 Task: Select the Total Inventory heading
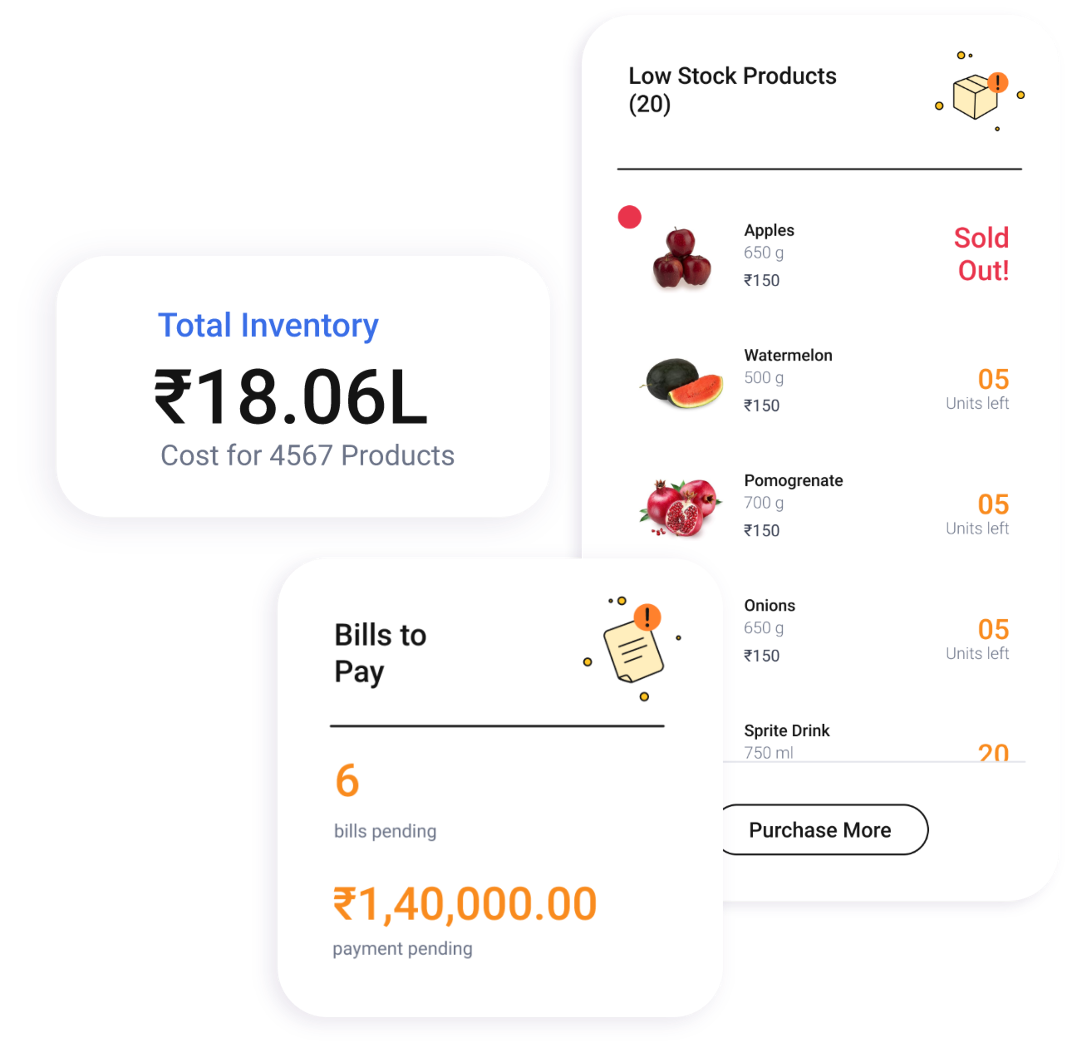268,325
